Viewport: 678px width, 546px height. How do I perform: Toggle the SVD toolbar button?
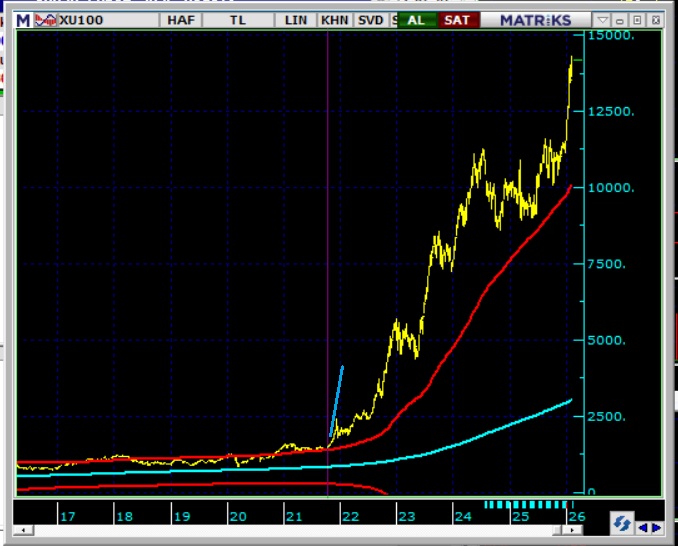[x=370, y=20]
